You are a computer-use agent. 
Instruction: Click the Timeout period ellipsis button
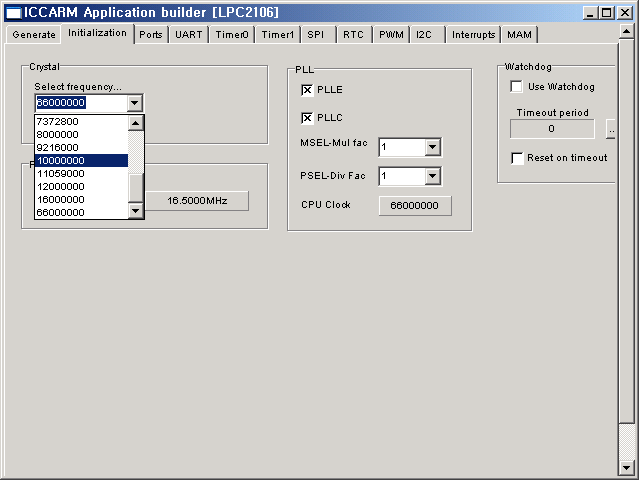pos(610,129)
